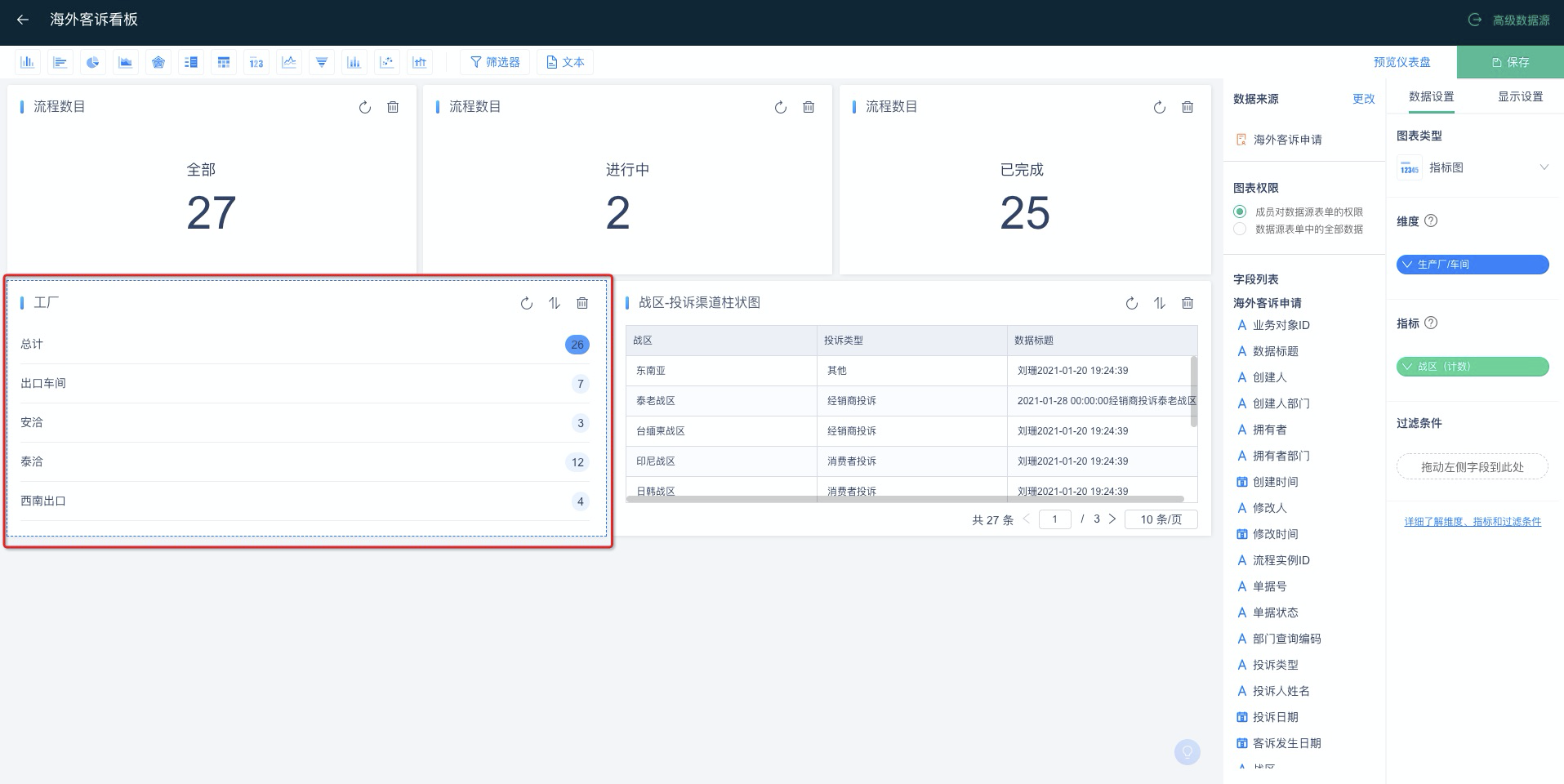This screenshot has width=1564, height=784.
Task: Delete the 已完成 card
Action: [x=1187, y=107]
